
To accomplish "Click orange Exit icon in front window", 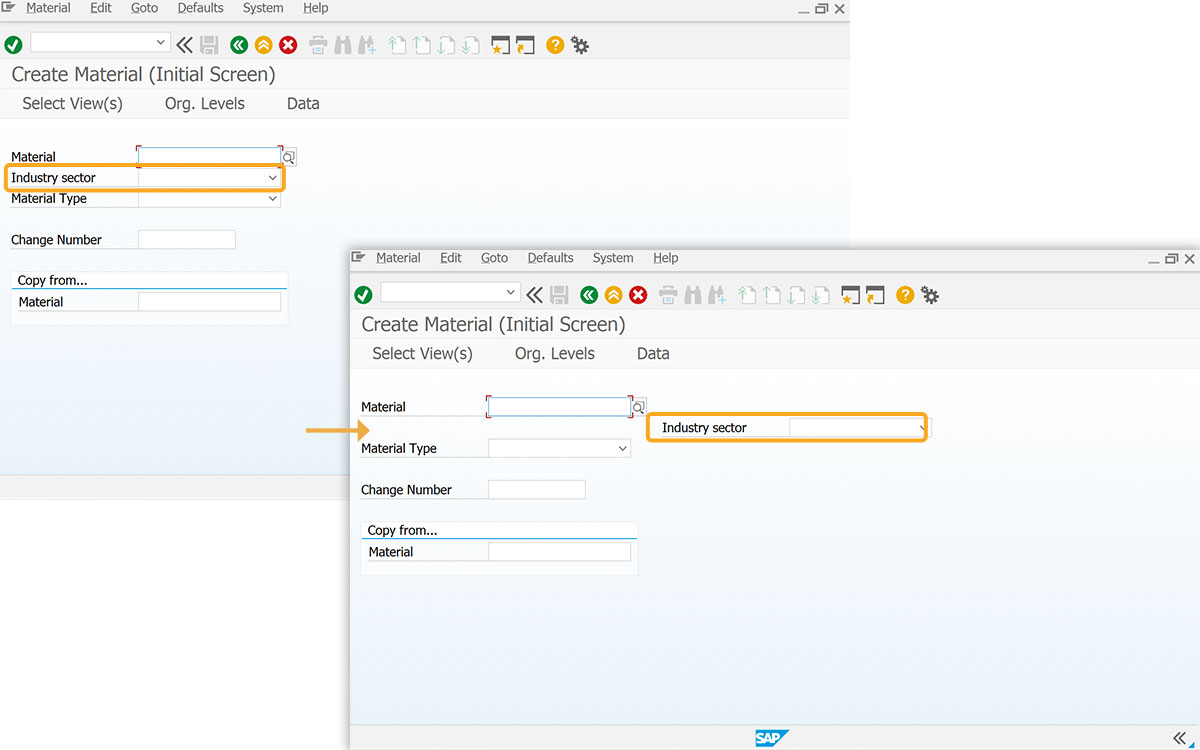I will click(x=614, y=295).
